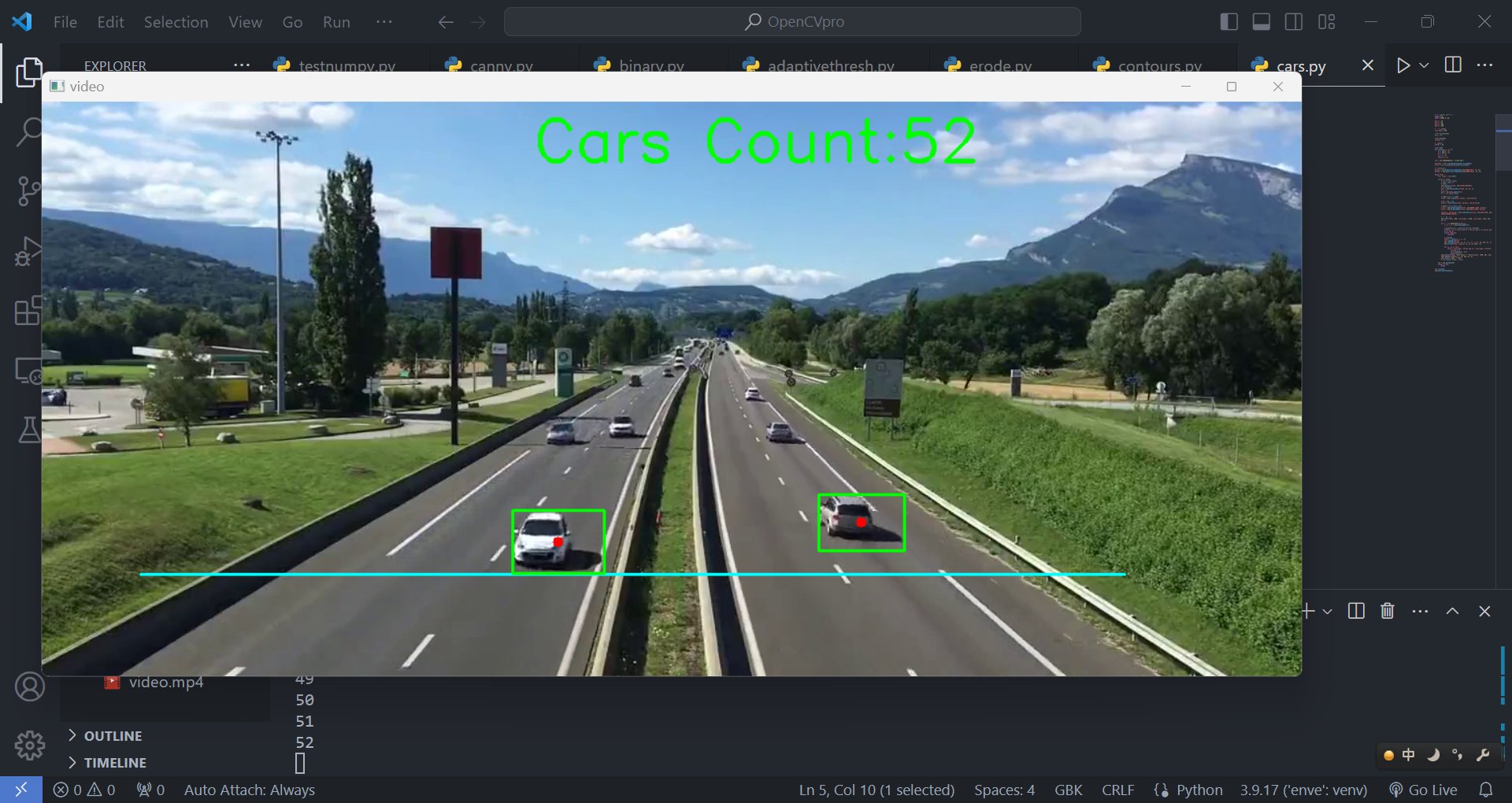Open the Search view in the activity bar

click(29, 131)
